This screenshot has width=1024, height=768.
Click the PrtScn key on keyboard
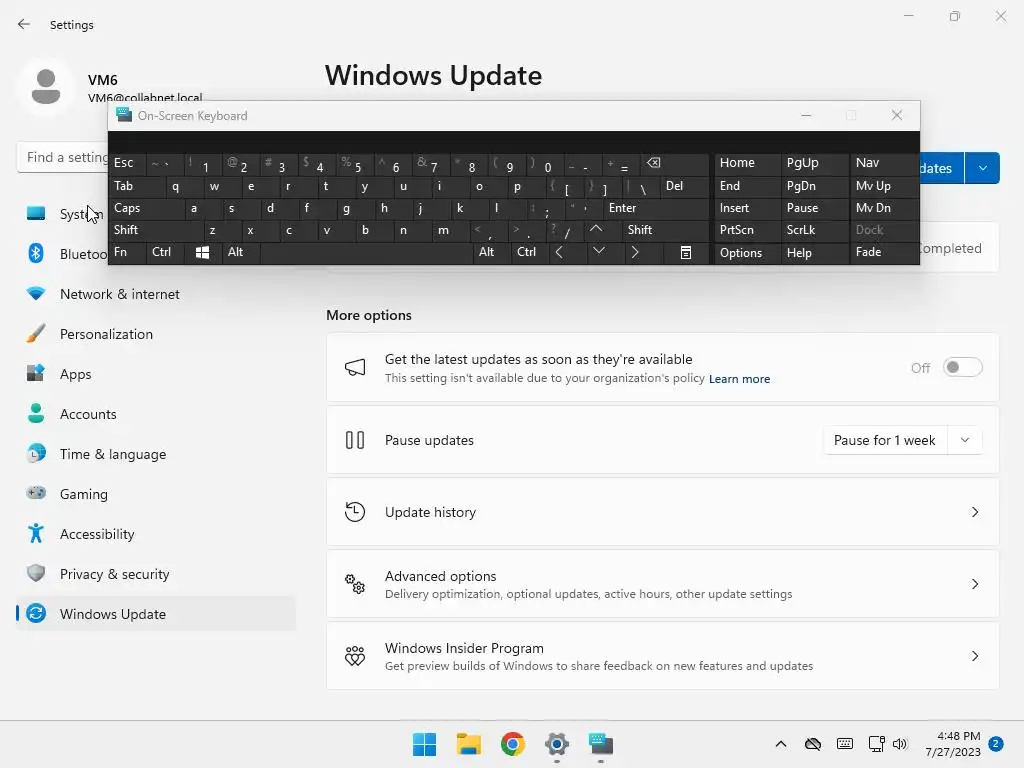[747, 231]
